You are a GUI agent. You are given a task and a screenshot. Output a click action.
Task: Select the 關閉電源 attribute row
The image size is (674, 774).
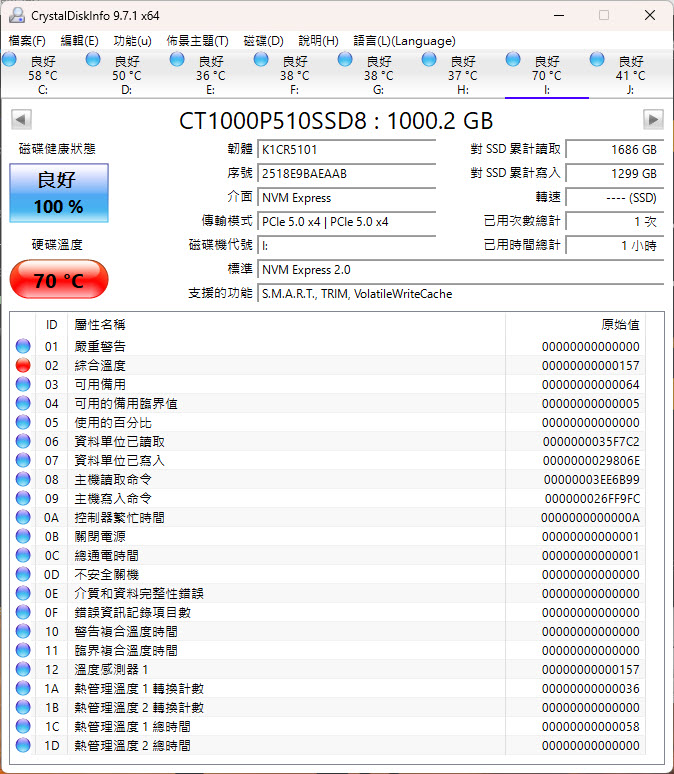pyautogui.click(x=328, y=536)
